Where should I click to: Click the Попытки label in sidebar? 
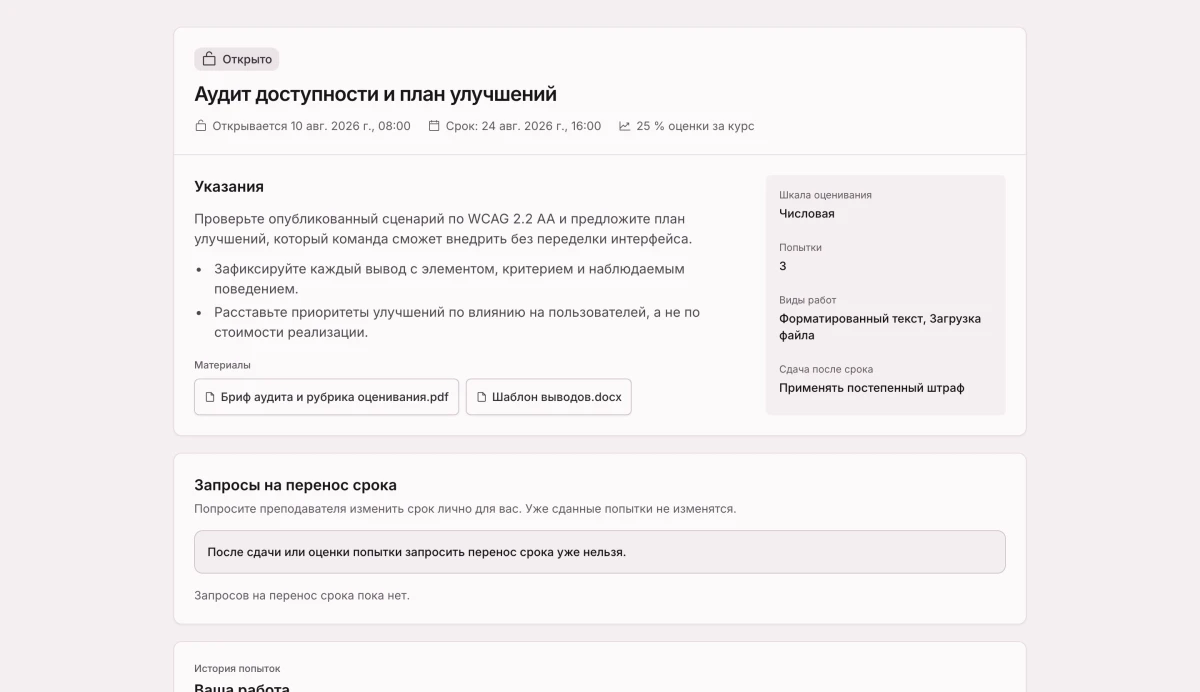tap(800, 247)
